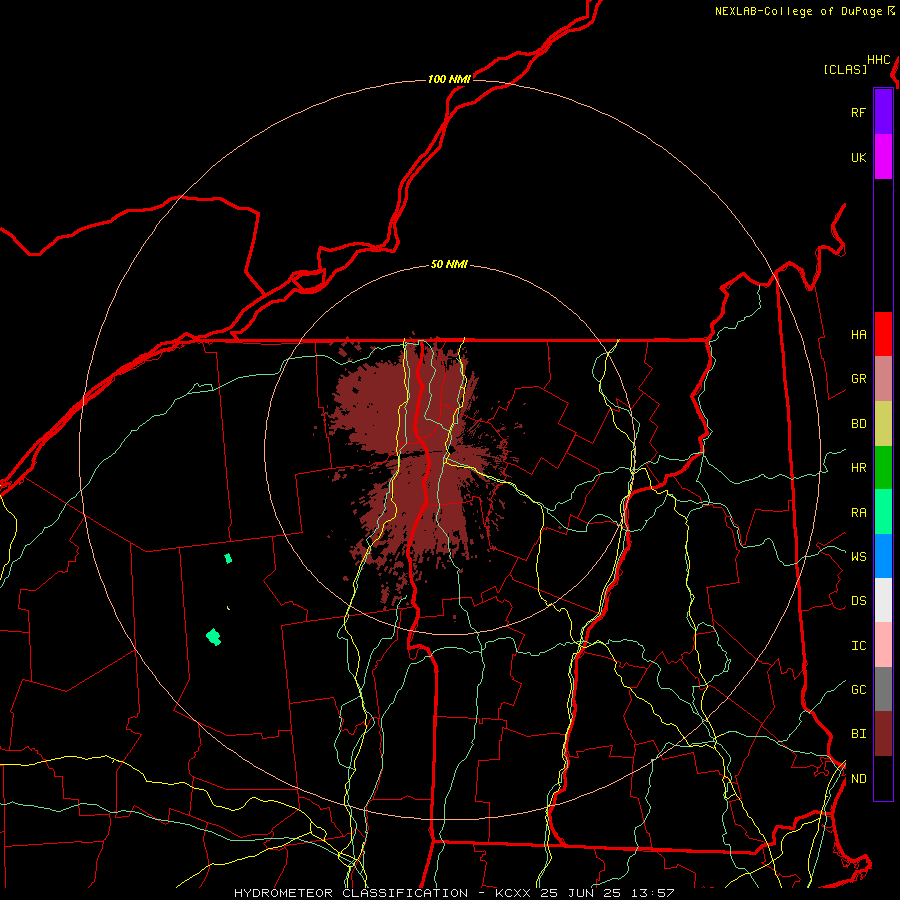The height and width of the screenshot is (900, 900).
Task: Select the GR pink legend swatch
Action: pos(883,379)
